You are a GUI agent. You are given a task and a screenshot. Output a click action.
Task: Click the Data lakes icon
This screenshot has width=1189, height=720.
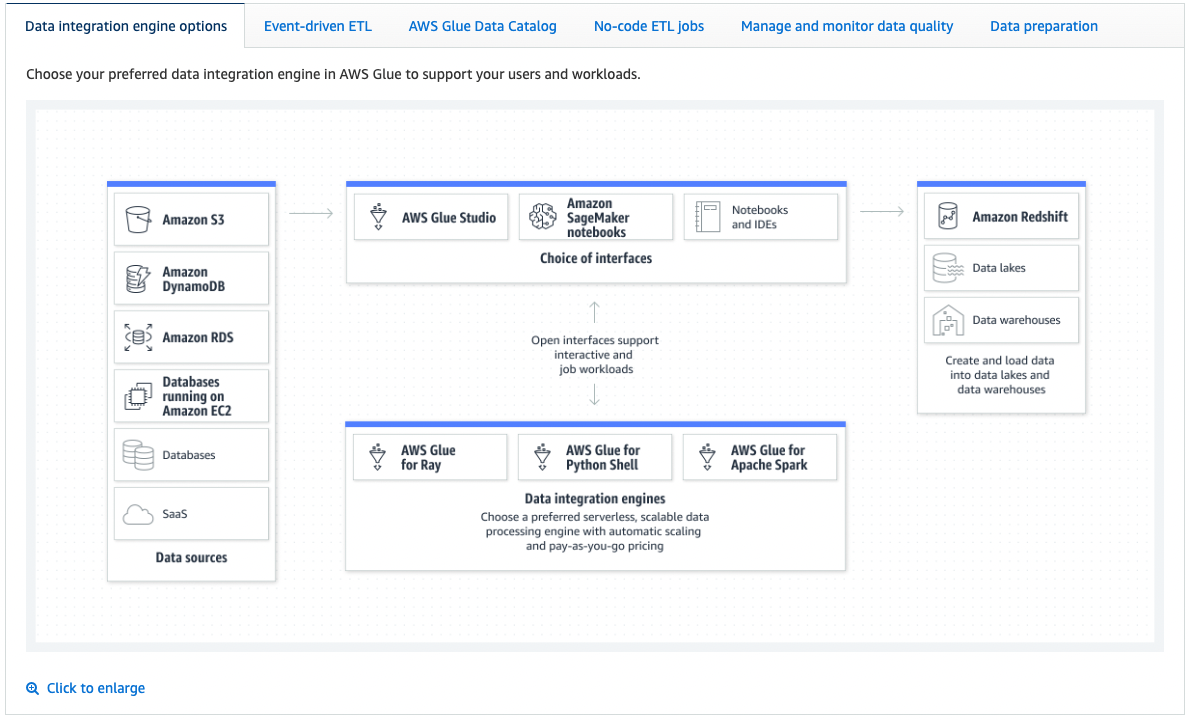[x=948, y=268]
